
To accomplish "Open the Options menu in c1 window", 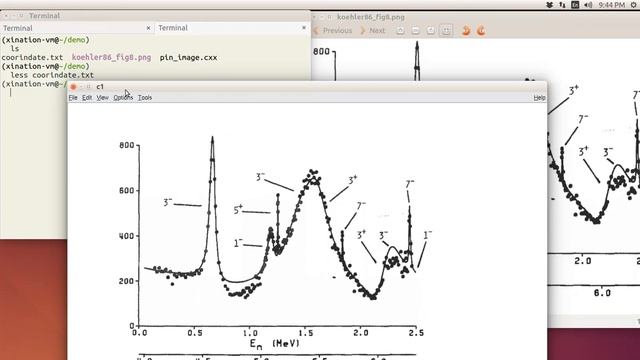I will [123, 98].
